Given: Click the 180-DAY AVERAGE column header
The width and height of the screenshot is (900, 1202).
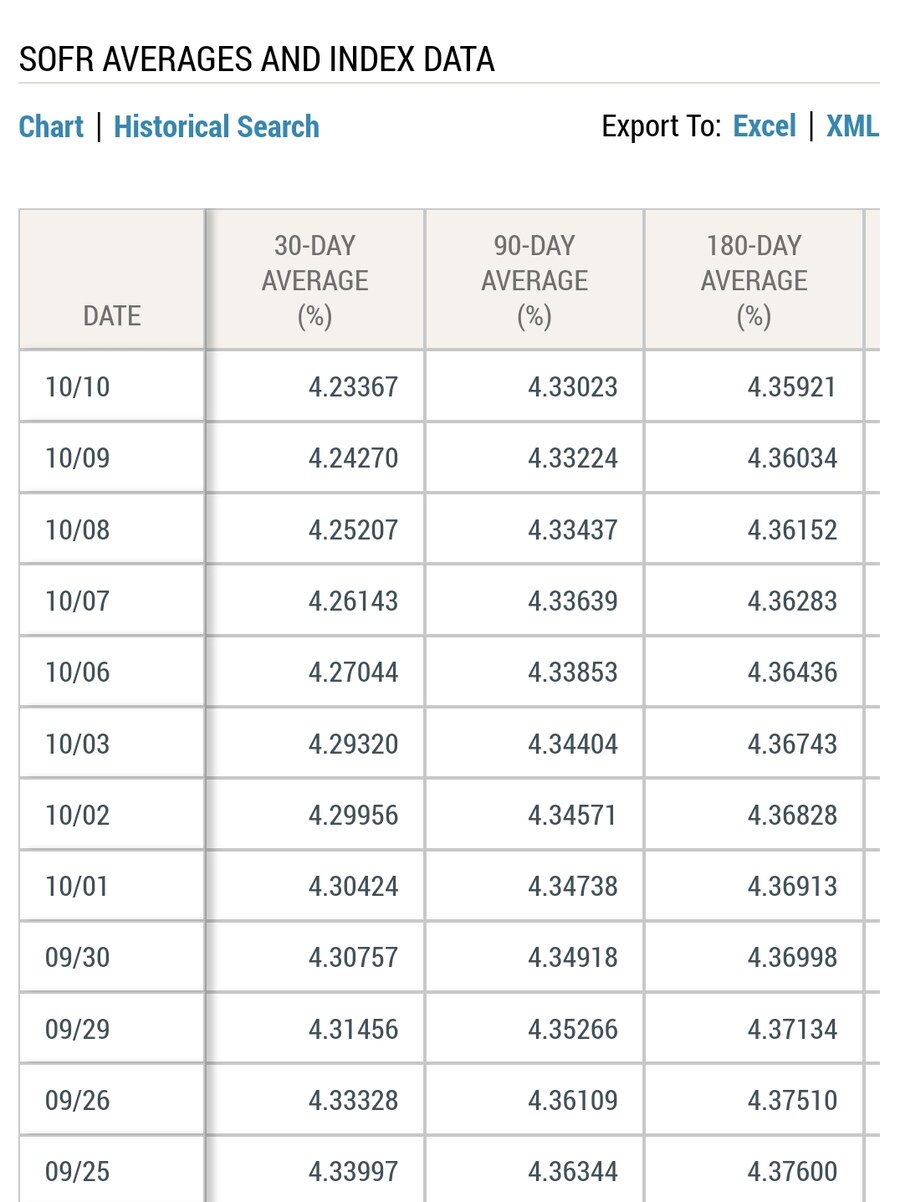Looking at the screenshot, I should 754,281.
